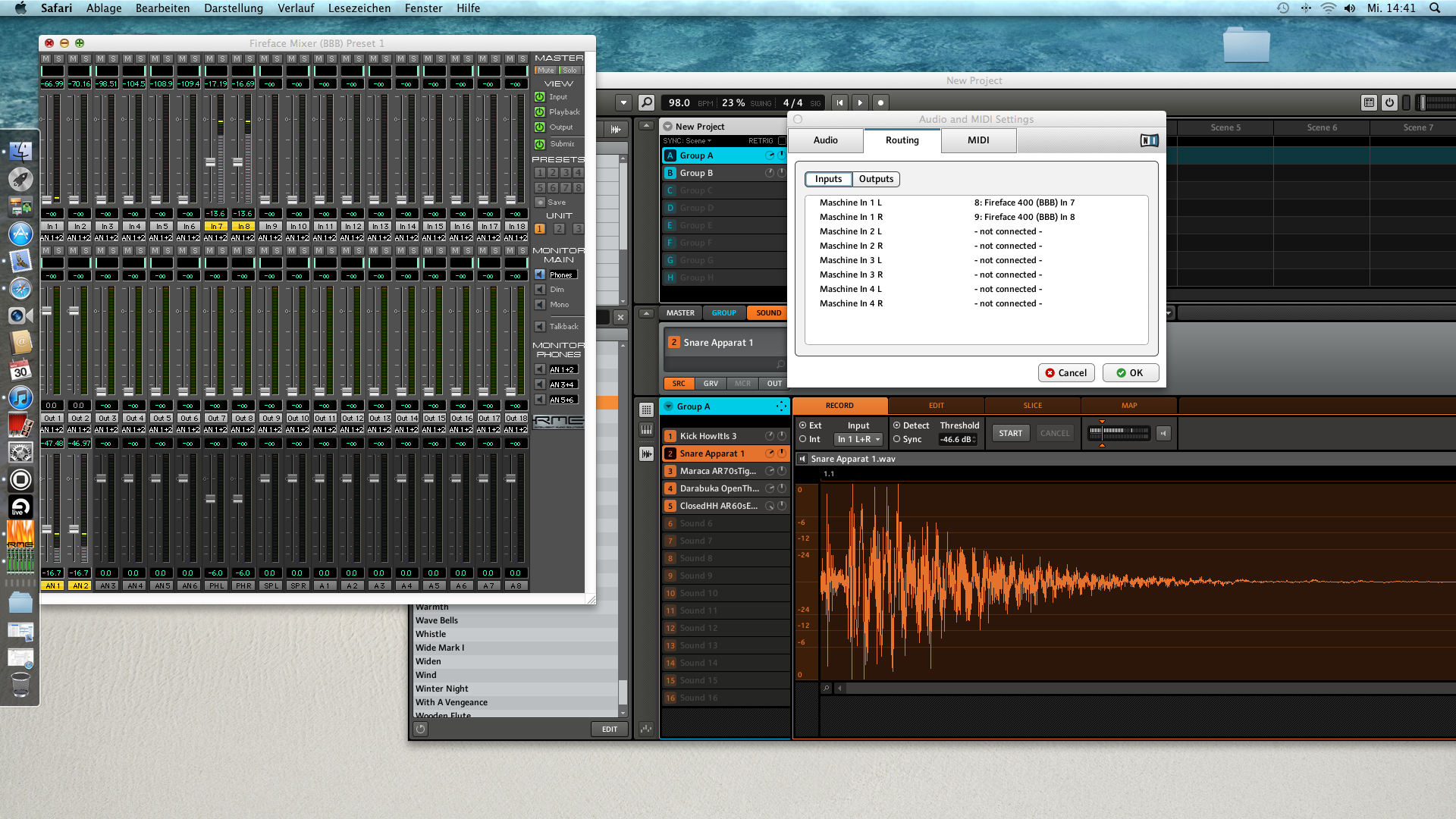Click the START recording button
Screen dimensions: 1456x819
click(x=1011, y=433)
